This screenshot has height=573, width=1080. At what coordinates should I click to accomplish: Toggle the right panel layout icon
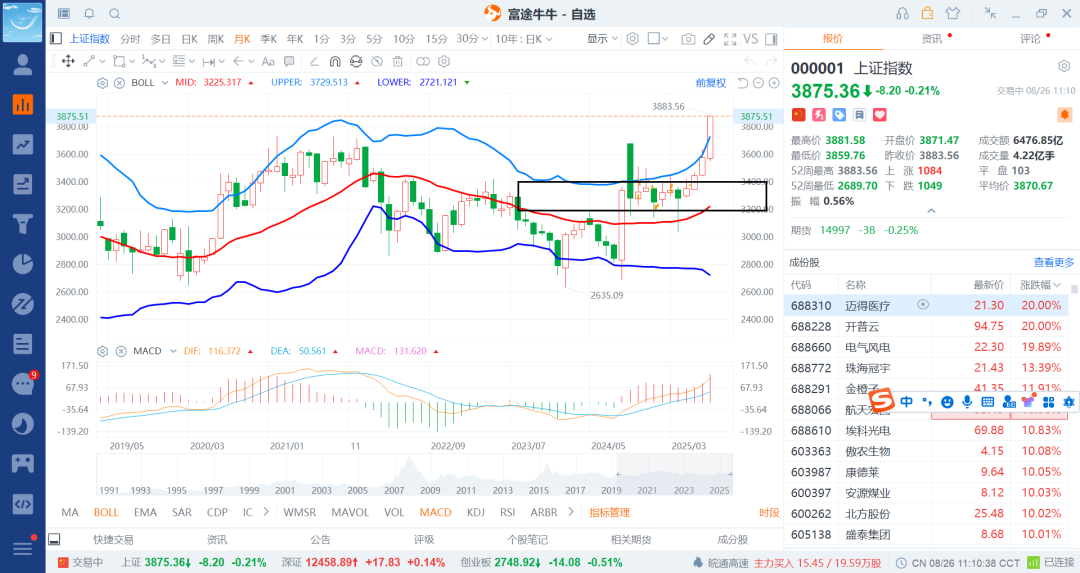pyautogui.click(x=771, y=39)
